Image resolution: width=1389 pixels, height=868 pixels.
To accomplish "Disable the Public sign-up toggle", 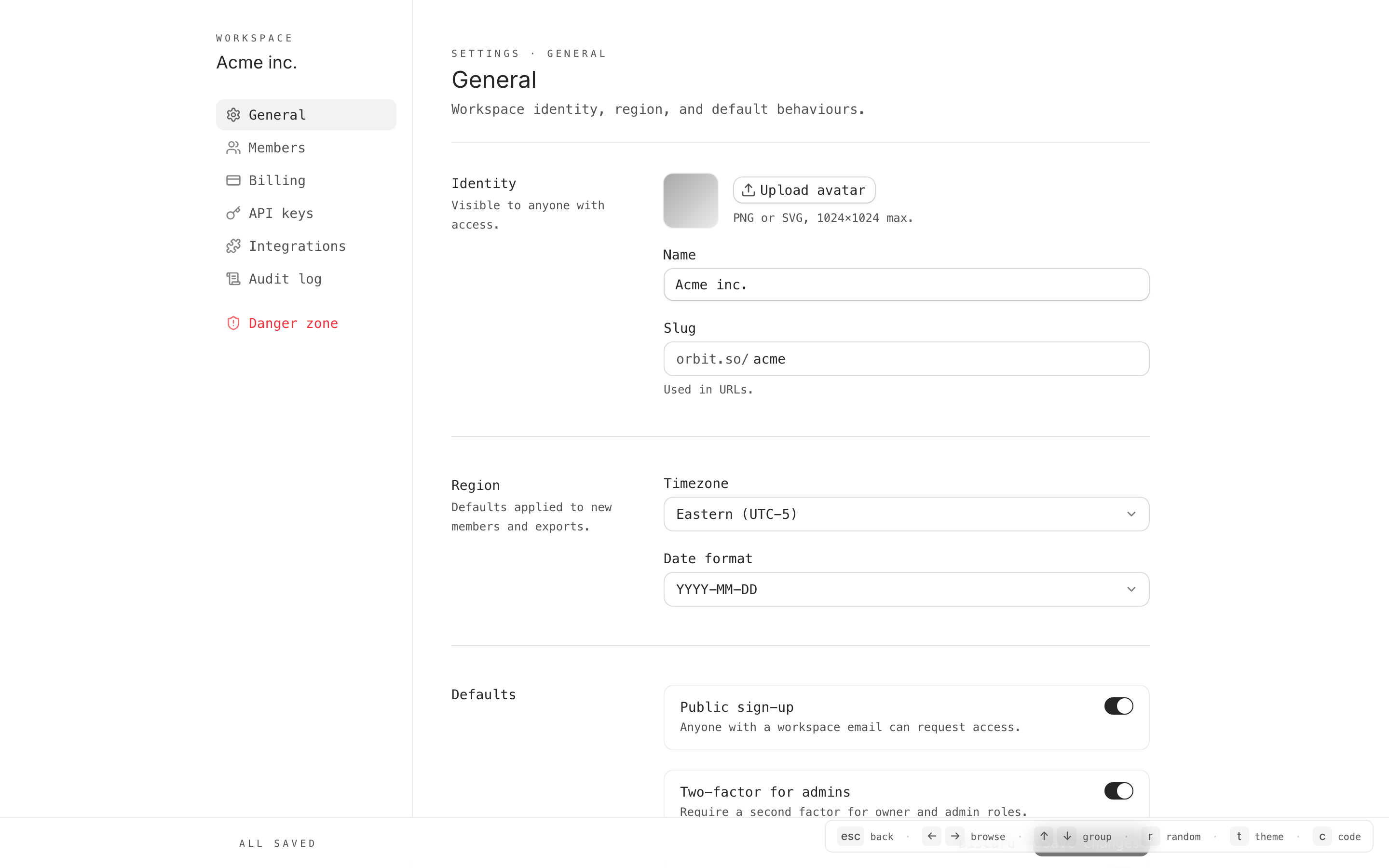I will point(1118,705).
